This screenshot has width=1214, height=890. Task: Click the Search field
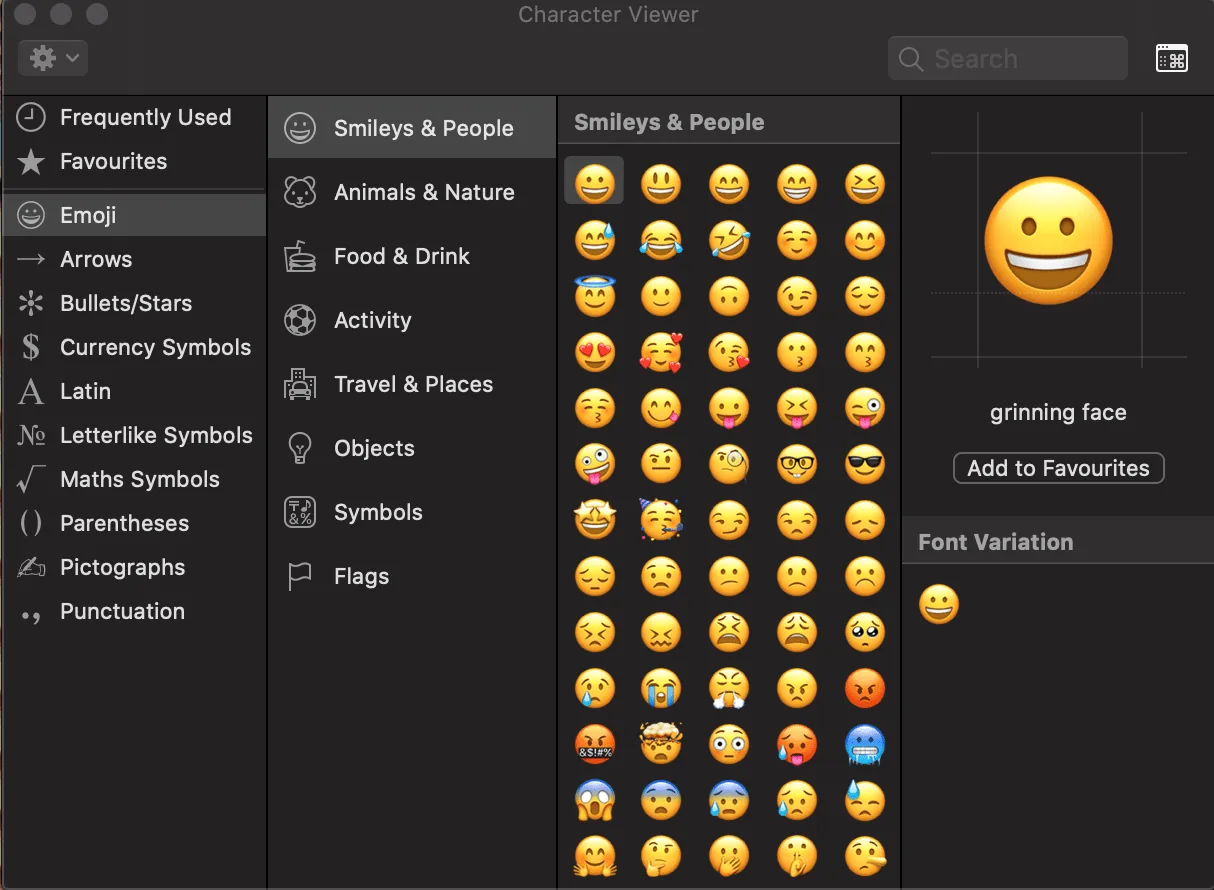click(1008, 59)
